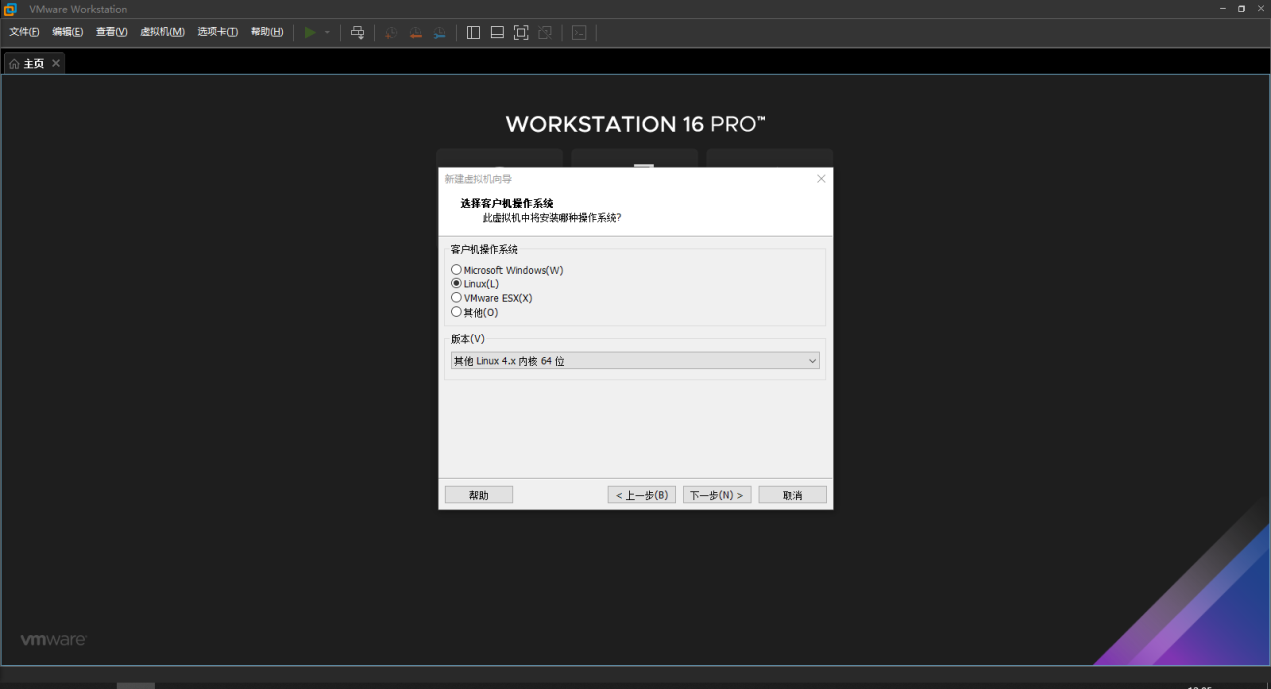The width and height of the screenshot is (1271, 689).
Task: Click the 新建虚拟机向导 dialog title
Action: click(x=478, y=179)
